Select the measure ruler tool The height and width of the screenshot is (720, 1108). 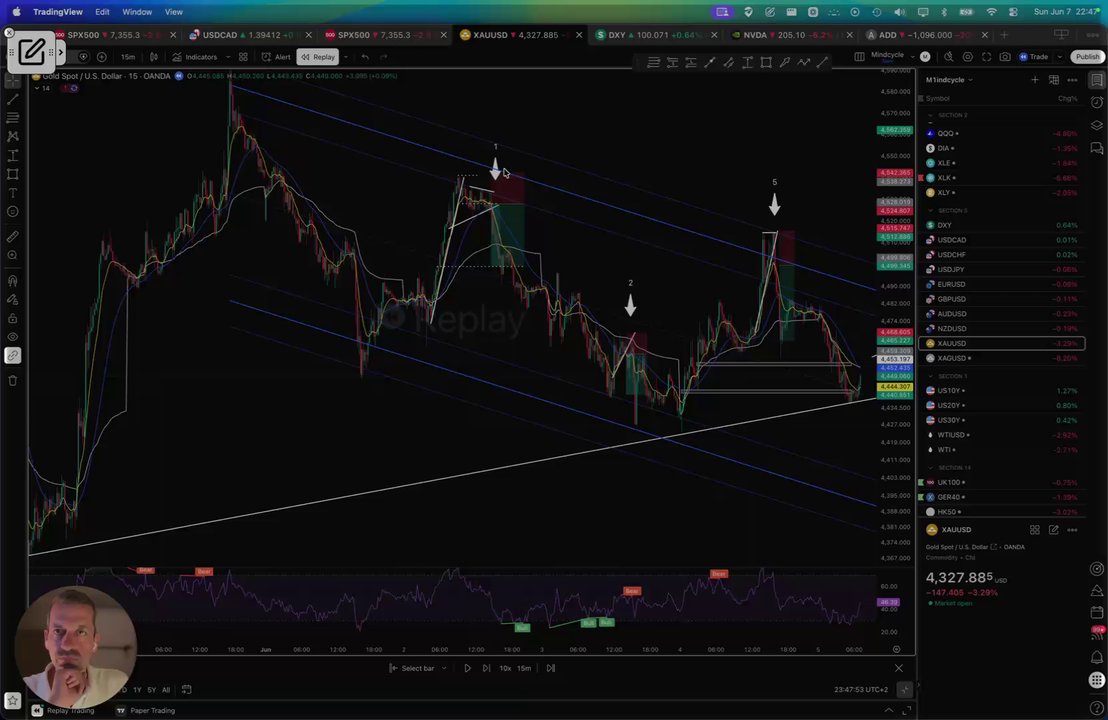click(13, 237)
